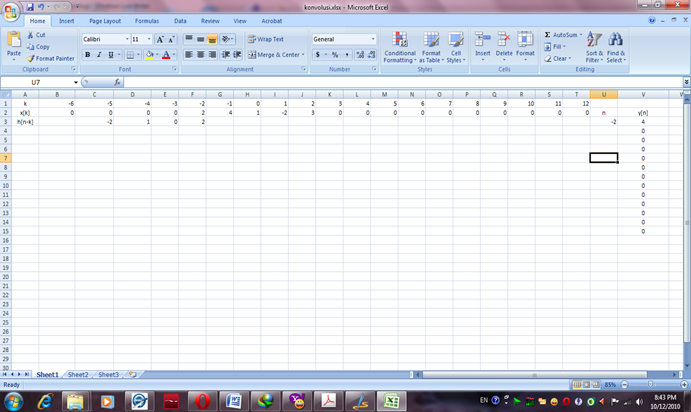Select column V header
691x412 pixels.
click(x=643, y=94)
